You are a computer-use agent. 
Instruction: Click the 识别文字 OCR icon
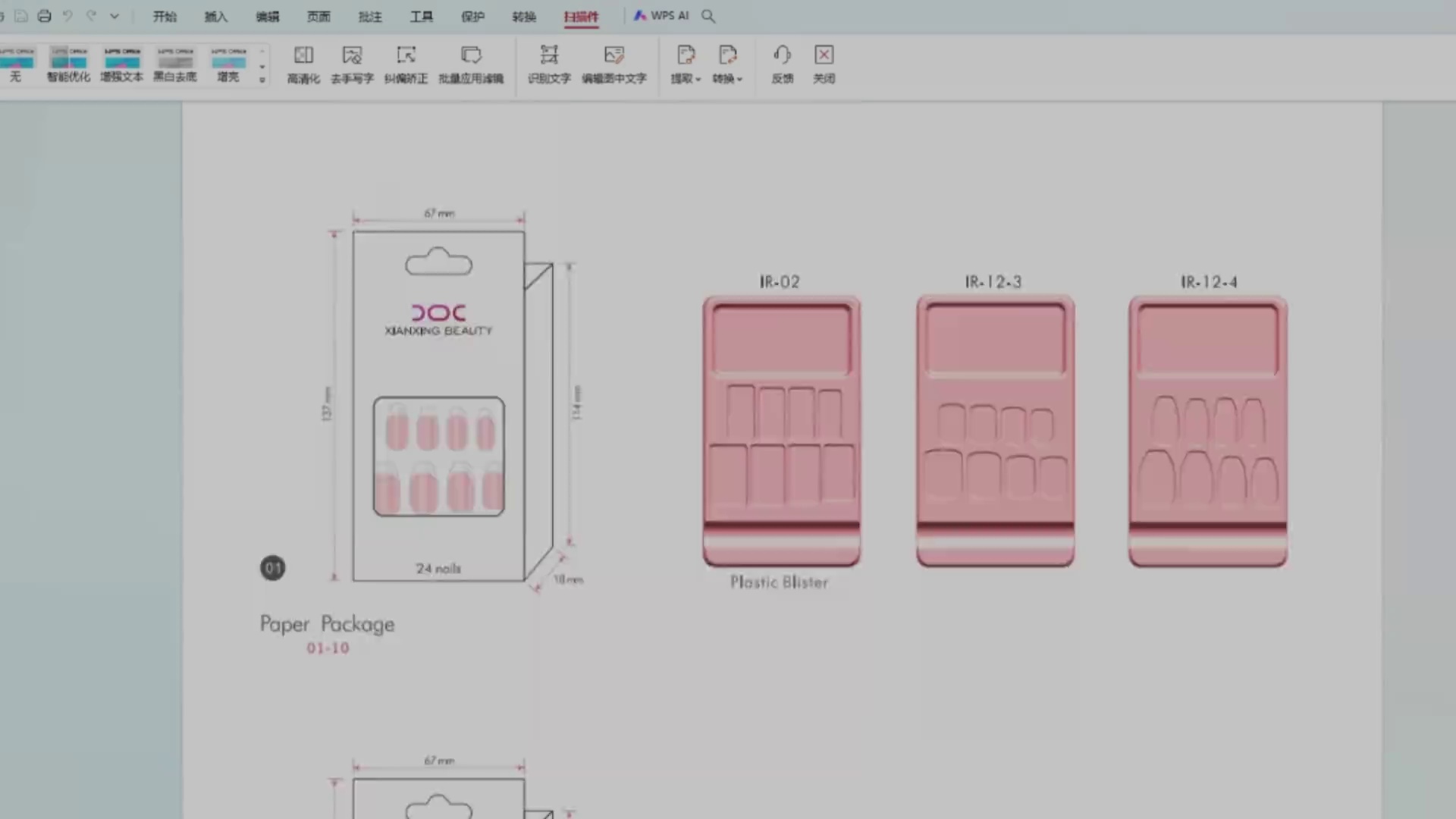(549, 55)
